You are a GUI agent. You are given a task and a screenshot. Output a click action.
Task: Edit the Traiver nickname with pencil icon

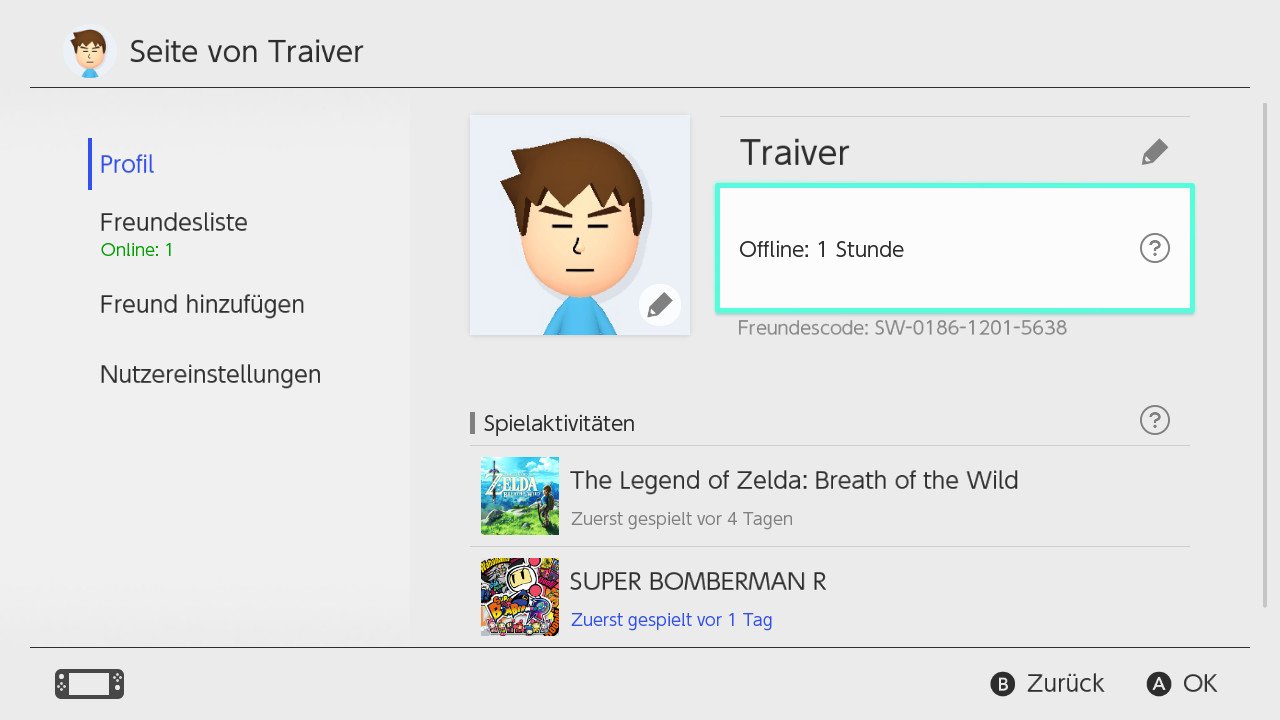[x=1155, y=152]
